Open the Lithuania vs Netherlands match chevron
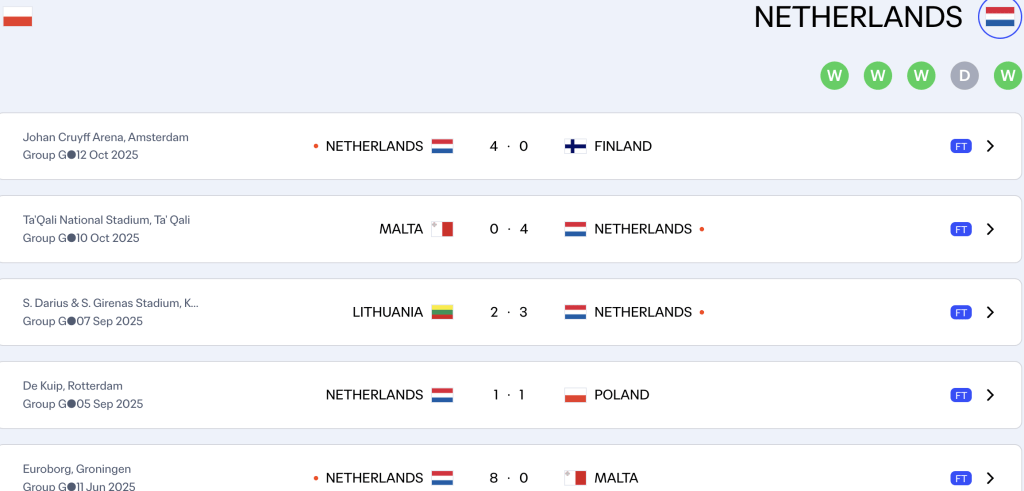 tap(990, 312)
